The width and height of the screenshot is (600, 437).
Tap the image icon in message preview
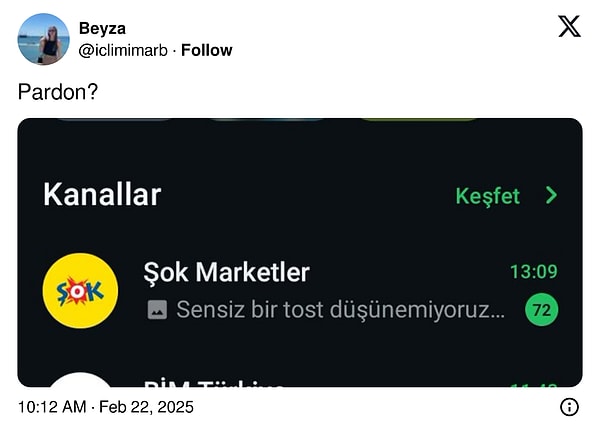point(157,310)
